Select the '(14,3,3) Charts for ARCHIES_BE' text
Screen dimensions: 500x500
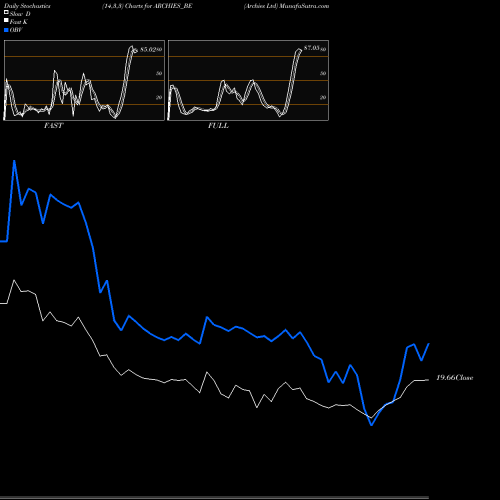pyautogui.click(x=147, y=6)
